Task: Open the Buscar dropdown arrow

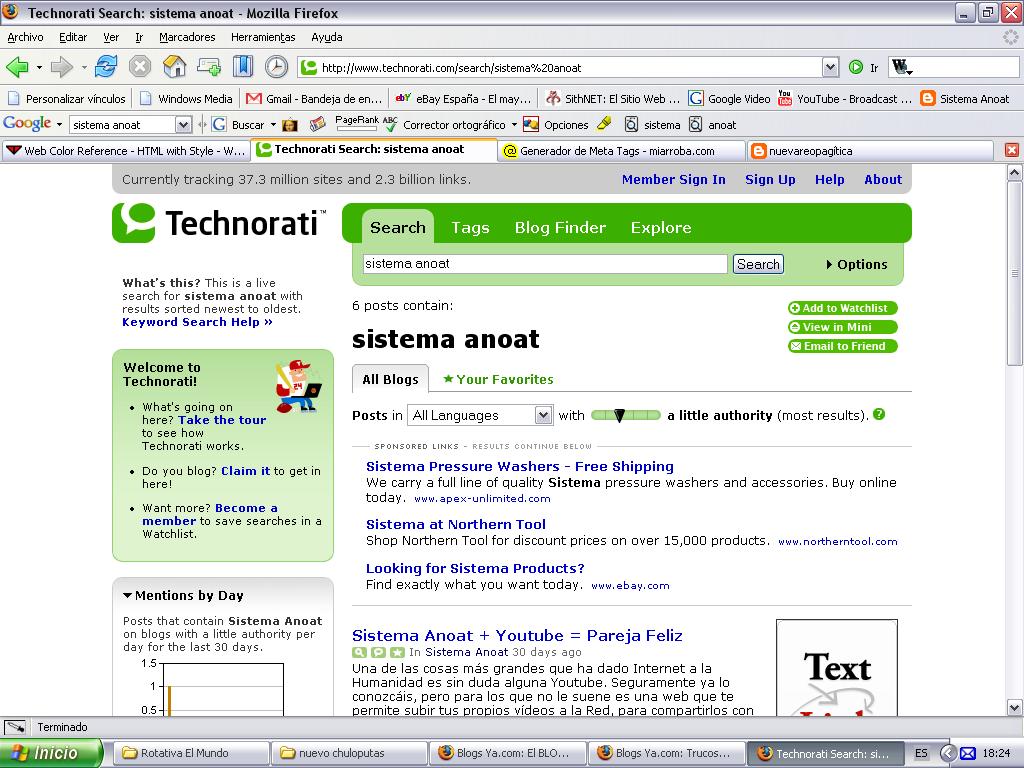Action: [x=273, y=125]
